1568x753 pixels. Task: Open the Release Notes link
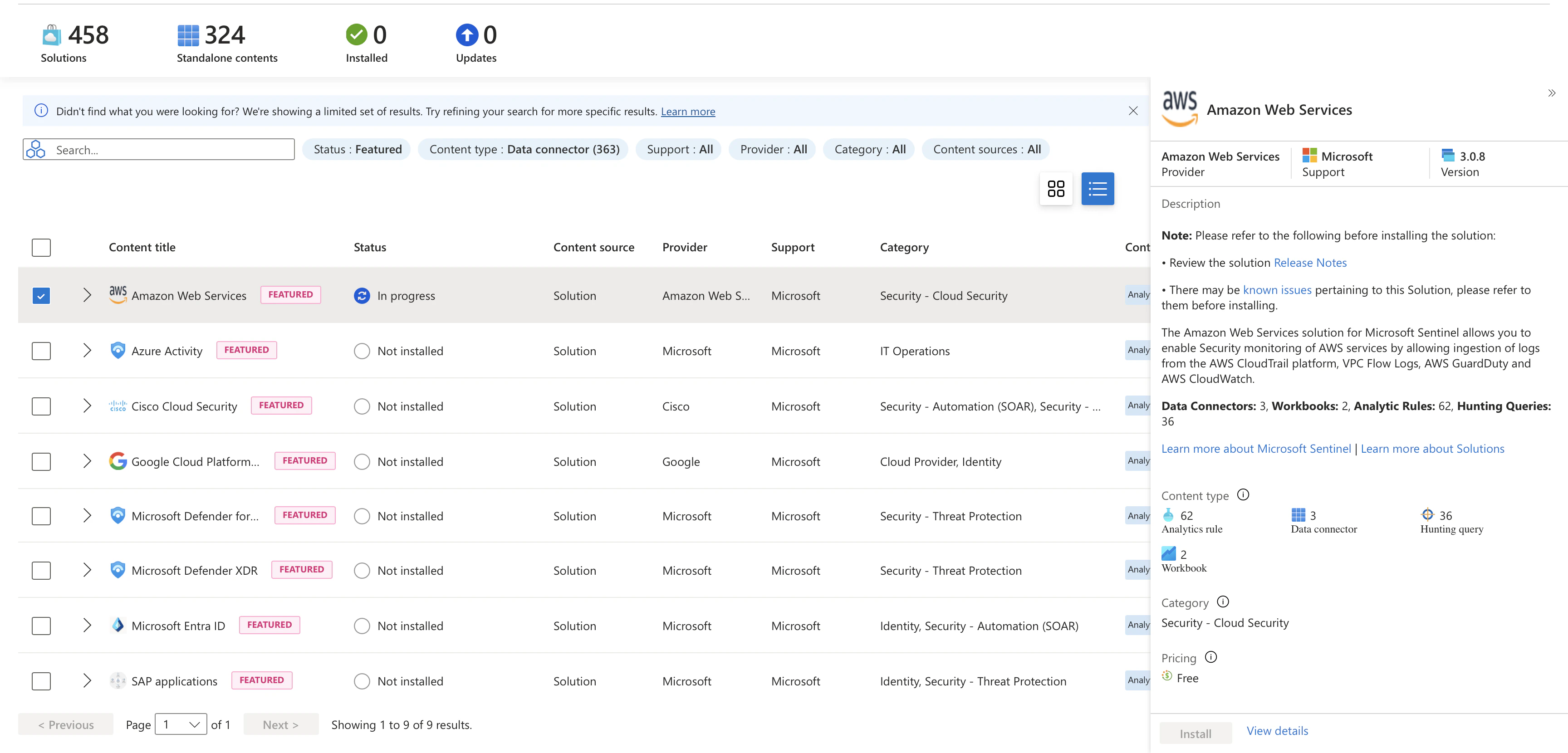pyautogui.click(x=1310, y=262)
